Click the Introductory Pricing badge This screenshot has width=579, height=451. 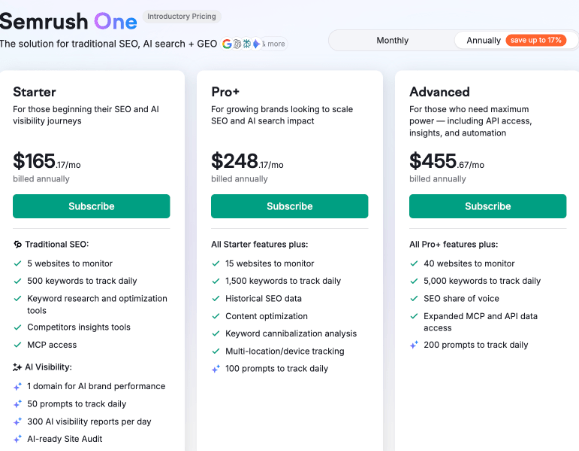pos(182,17)
